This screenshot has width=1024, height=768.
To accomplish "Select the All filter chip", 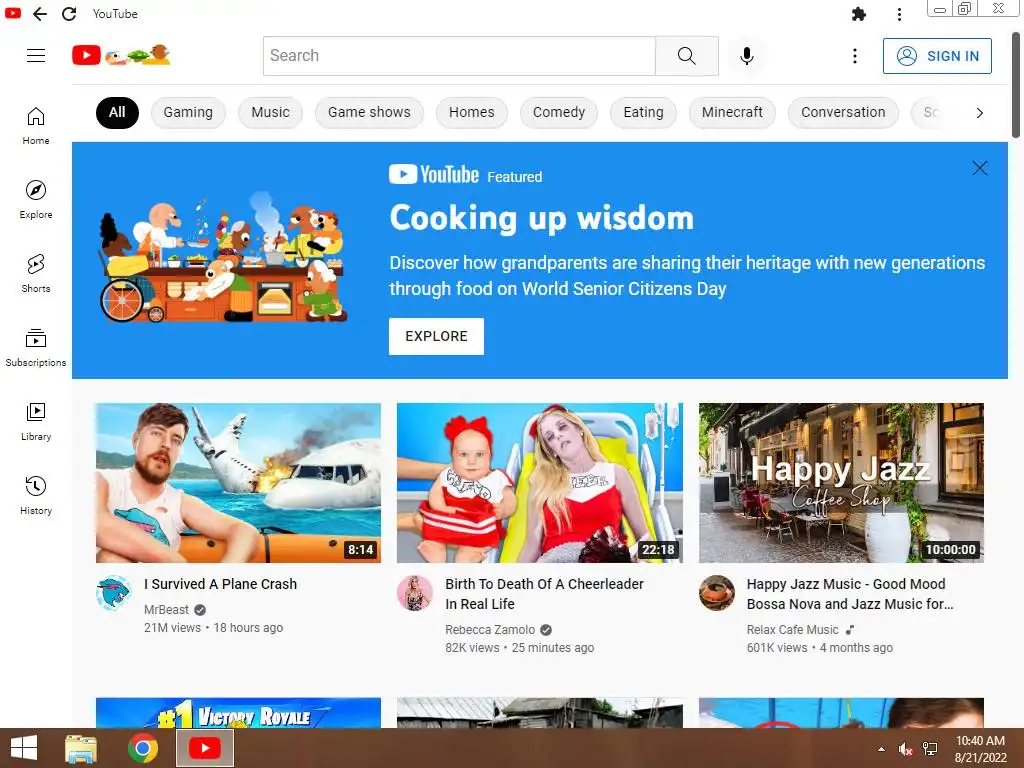I will click(x=117, y=112).
